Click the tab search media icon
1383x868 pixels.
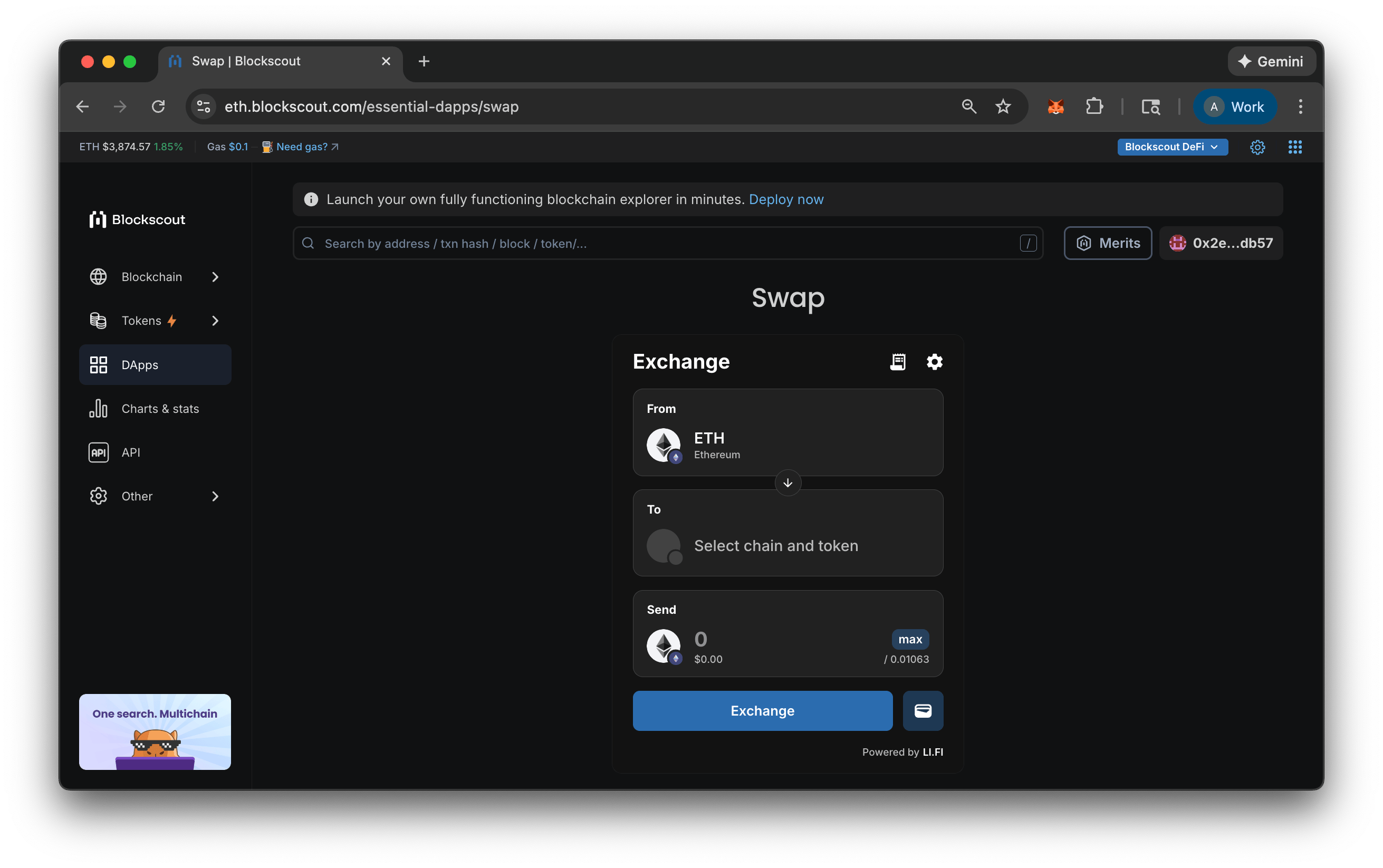(x=1150, y=107)
